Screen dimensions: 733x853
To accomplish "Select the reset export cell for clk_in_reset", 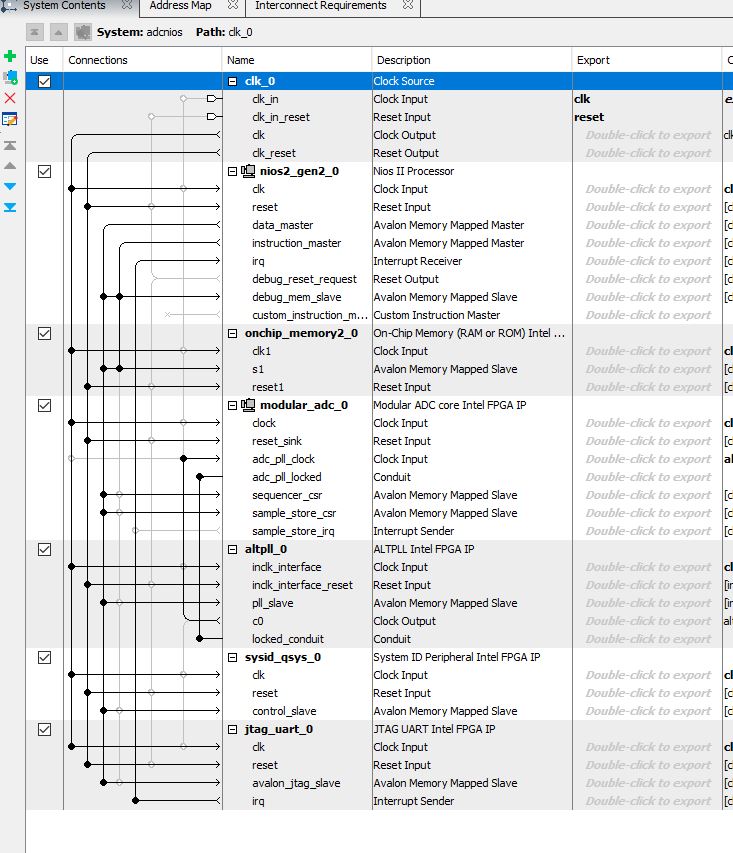I will [x=647, y=117].
